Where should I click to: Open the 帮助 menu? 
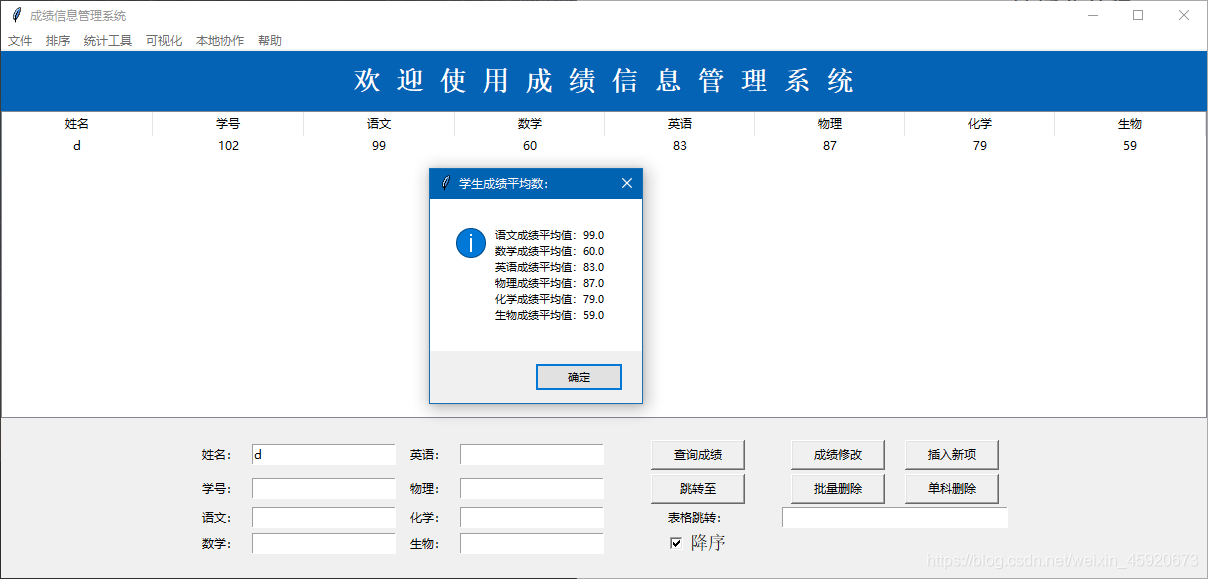coord(269,40)
